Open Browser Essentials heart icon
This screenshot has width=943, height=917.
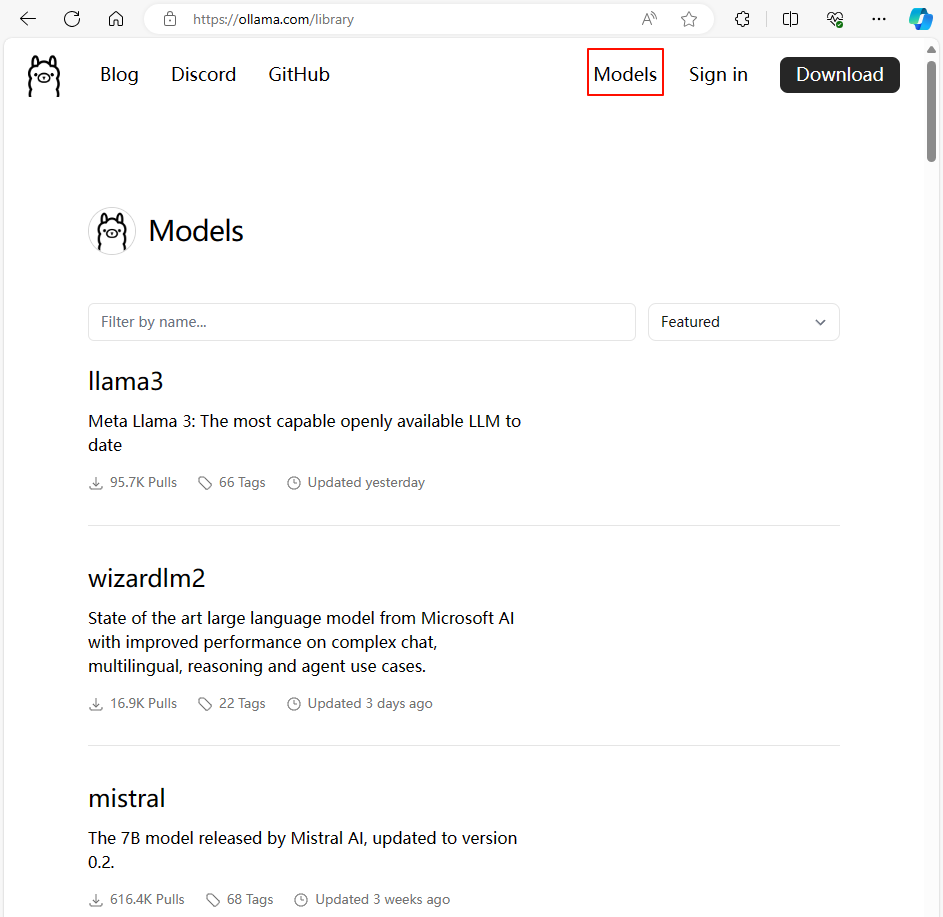[x=835, y=19]
